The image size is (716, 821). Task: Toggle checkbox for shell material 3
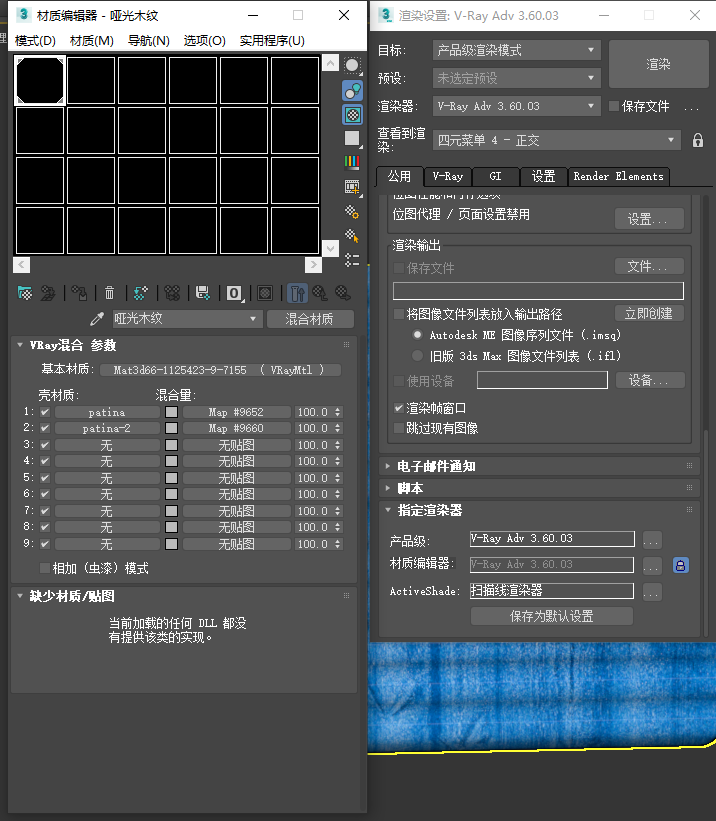pos(45,445)
